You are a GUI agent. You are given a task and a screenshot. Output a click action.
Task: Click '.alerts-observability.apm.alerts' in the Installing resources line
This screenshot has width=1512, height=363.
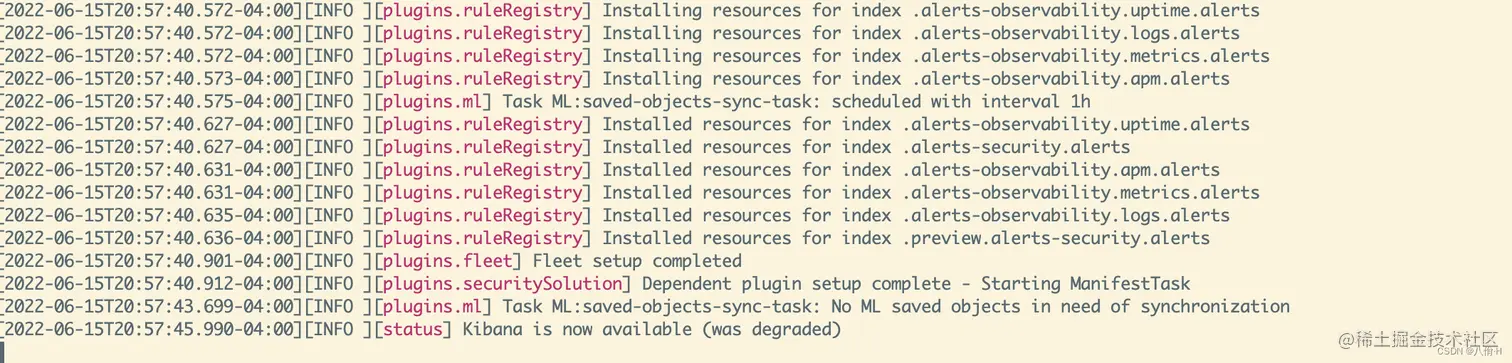1070,79
